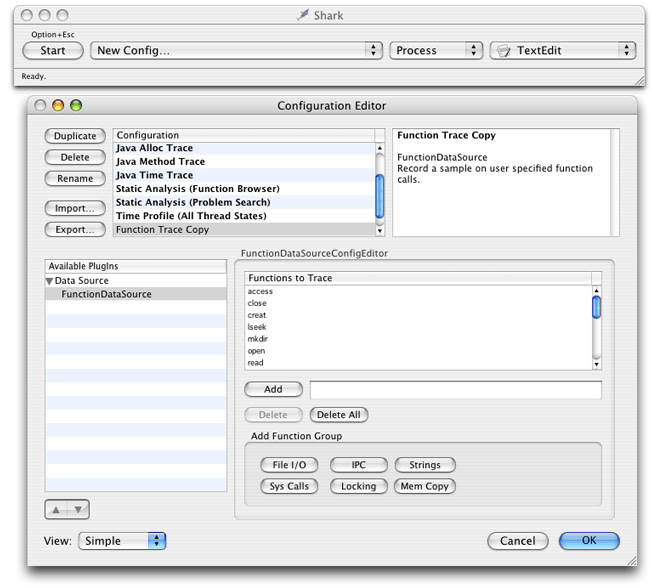Viewport: 651px width, 588px height.
Task: Open the New Config dropdown
Action: click(236, 50)
